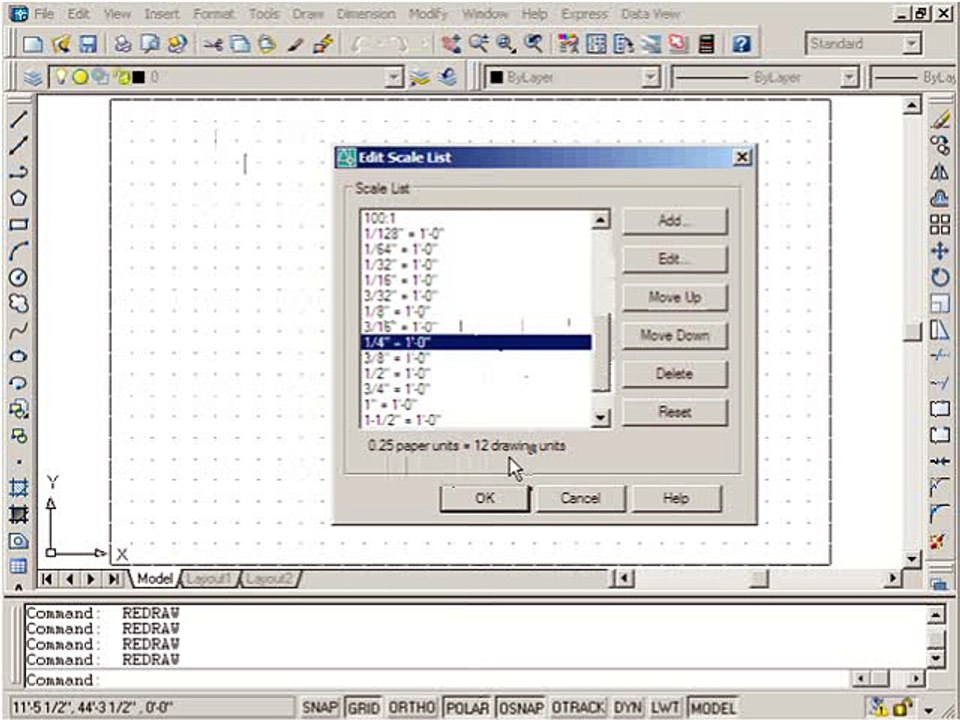The height and width of the screenshot is (720, 960).
Task: Click the Save diskette icon
Action: [88, 43]
